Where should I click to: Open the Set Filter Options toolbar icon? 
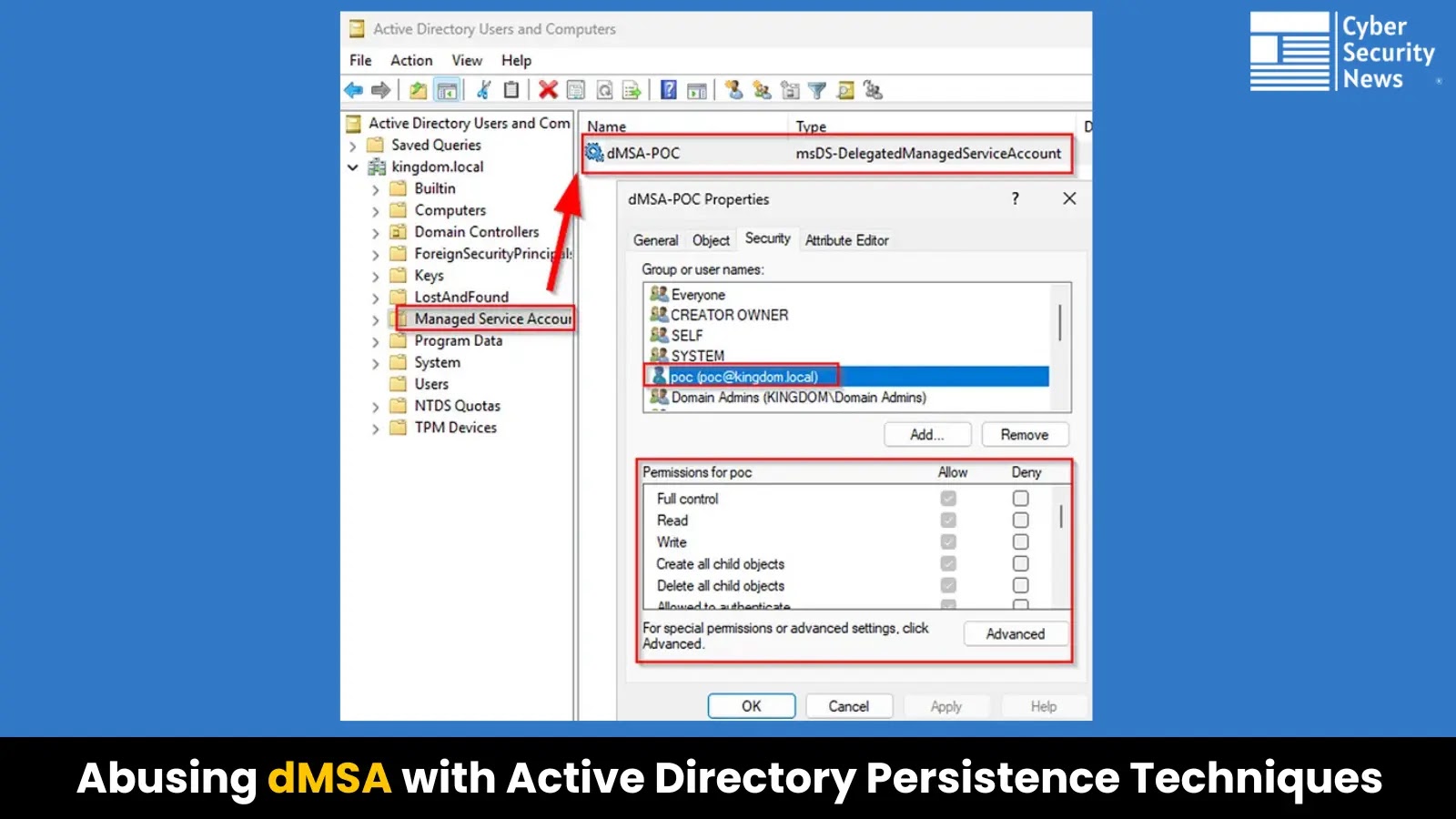818,90
